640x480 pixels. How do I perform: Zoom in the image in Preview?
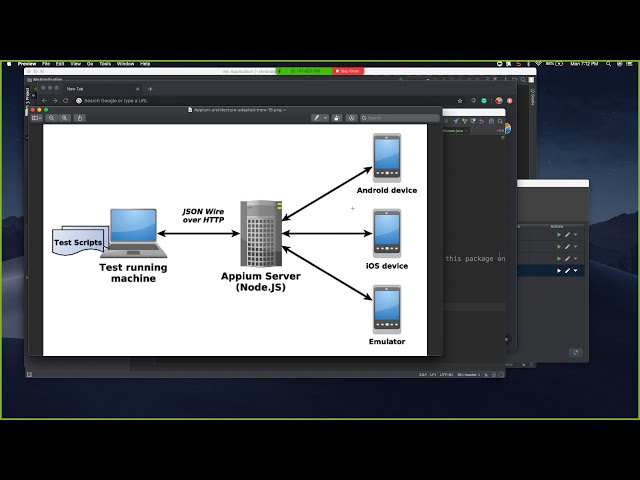(x=64, y=118)
